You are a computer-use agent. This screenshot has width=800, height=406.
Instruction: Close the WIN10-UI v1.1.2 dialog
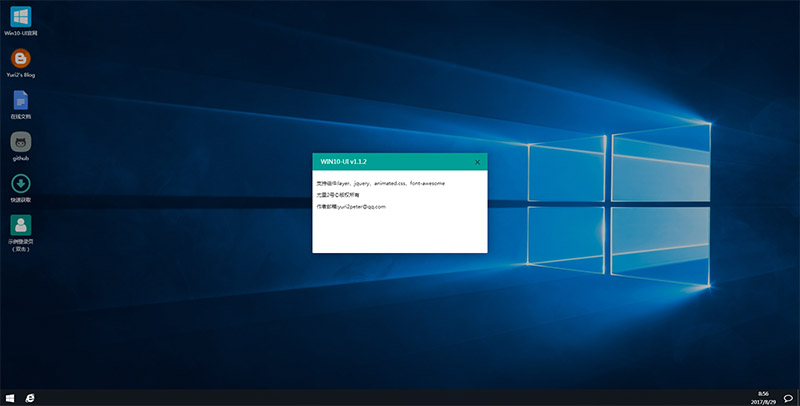pyautogui.click(x=477, y=162)
